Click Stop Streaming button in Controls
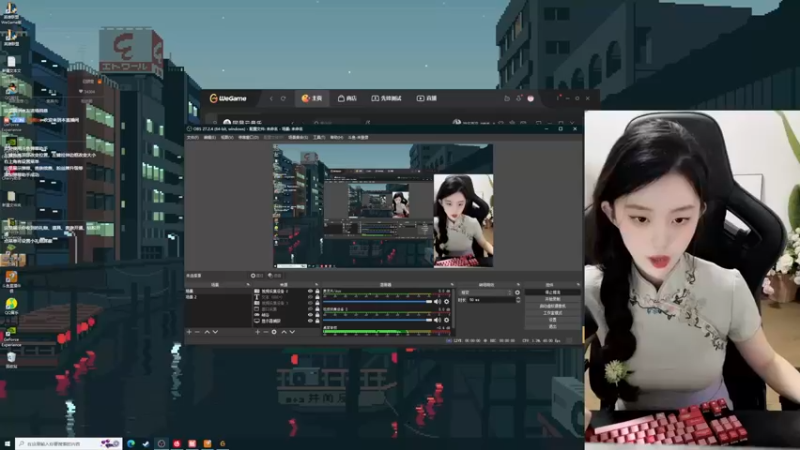The image size is (800, 450). click(553, 292)
